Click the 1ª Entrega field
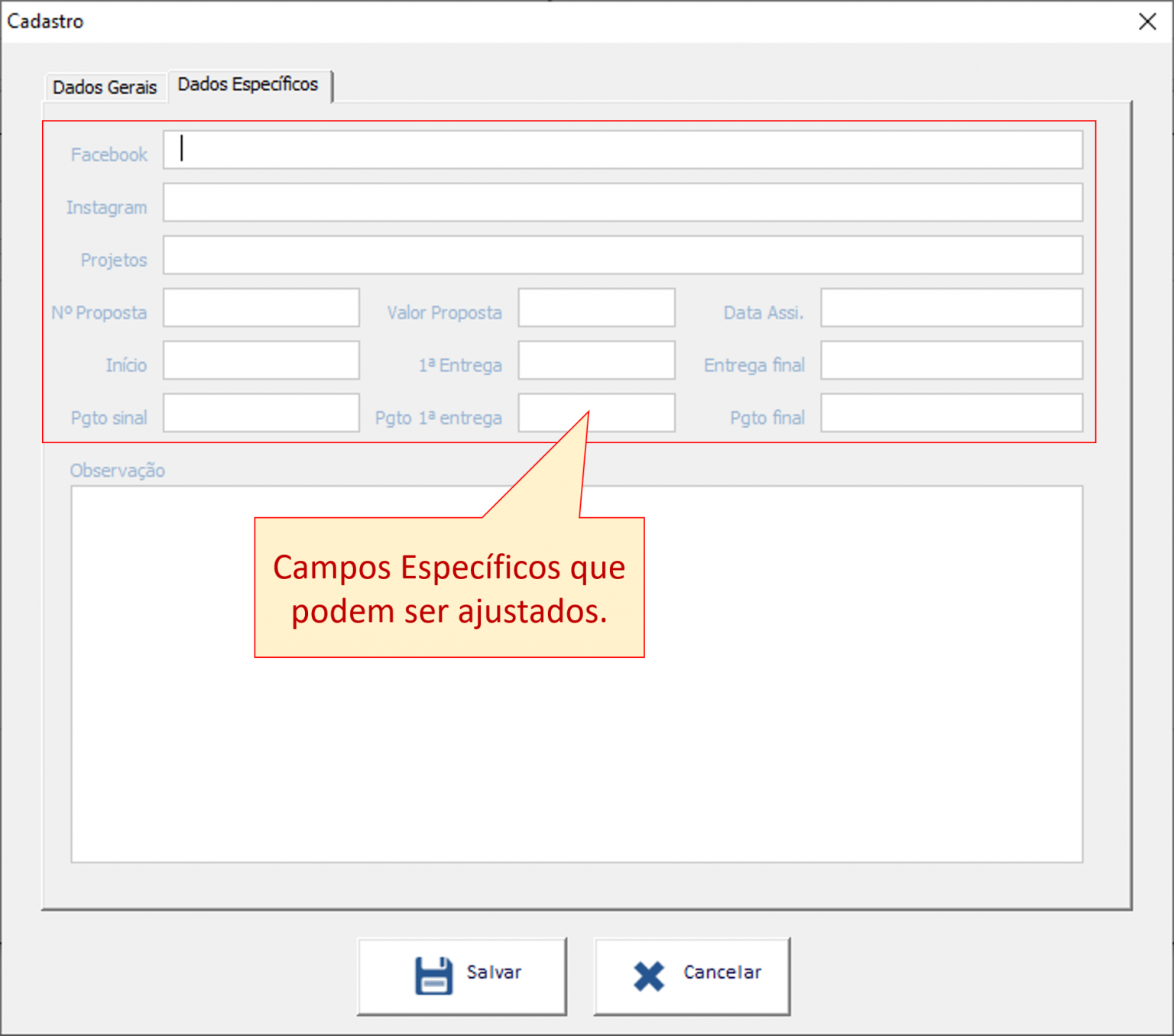Viewport: 1174px width, 1036px height. pos(595,360)
